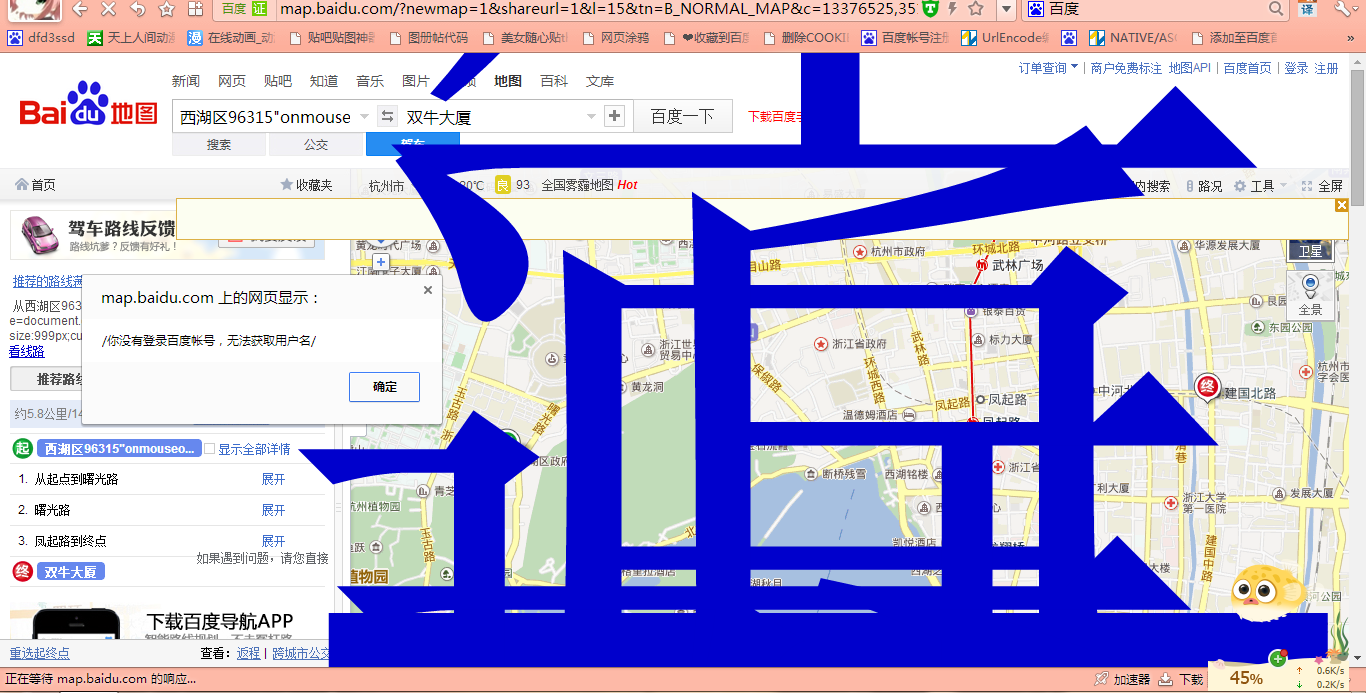
Task: Open 全国雾霾地图 haze map link
Action: [x=577, y=186]
